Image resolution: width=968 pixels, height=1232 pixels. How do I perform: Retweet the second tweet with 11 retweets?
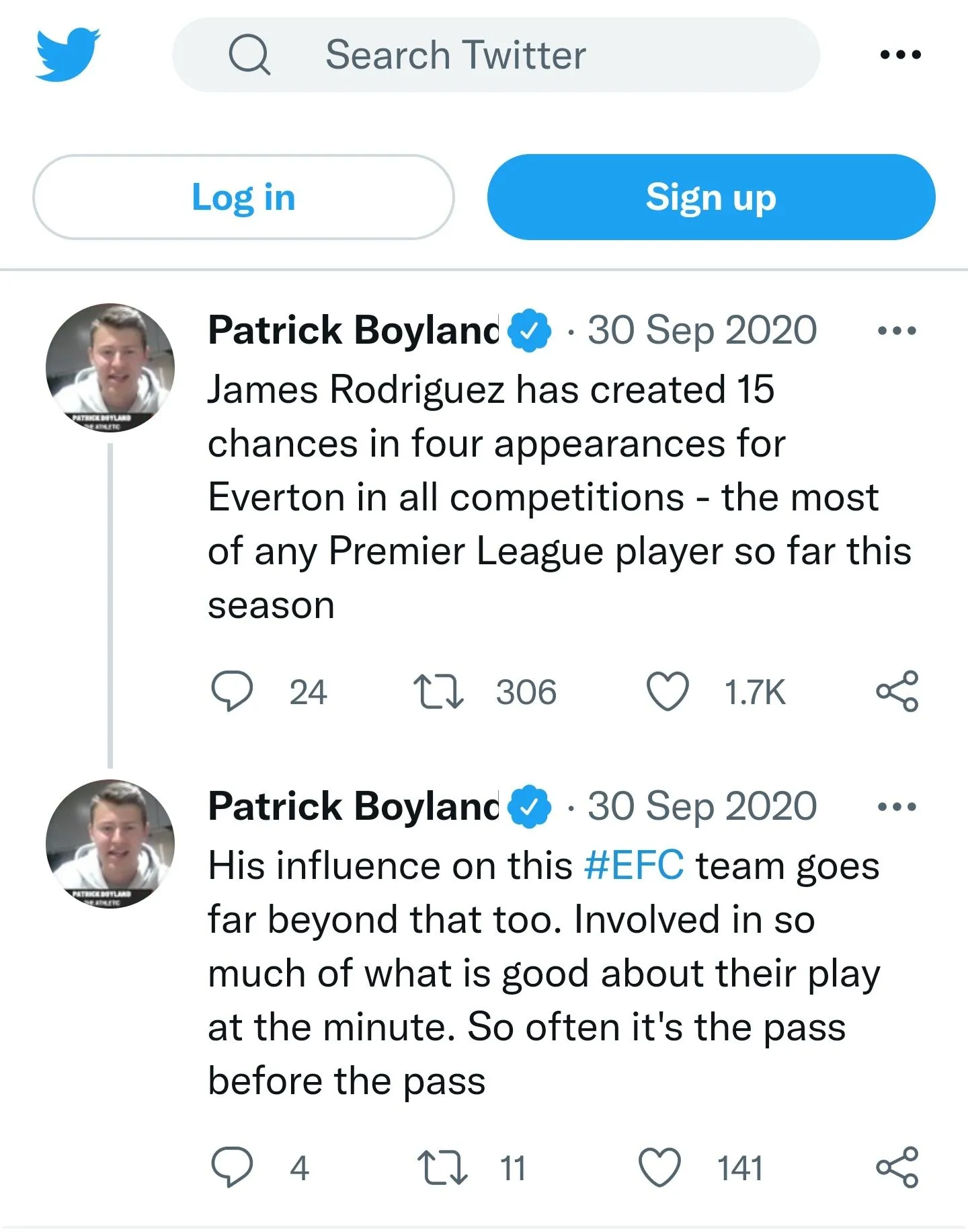pyautogui.click(x=442, y=1167)
